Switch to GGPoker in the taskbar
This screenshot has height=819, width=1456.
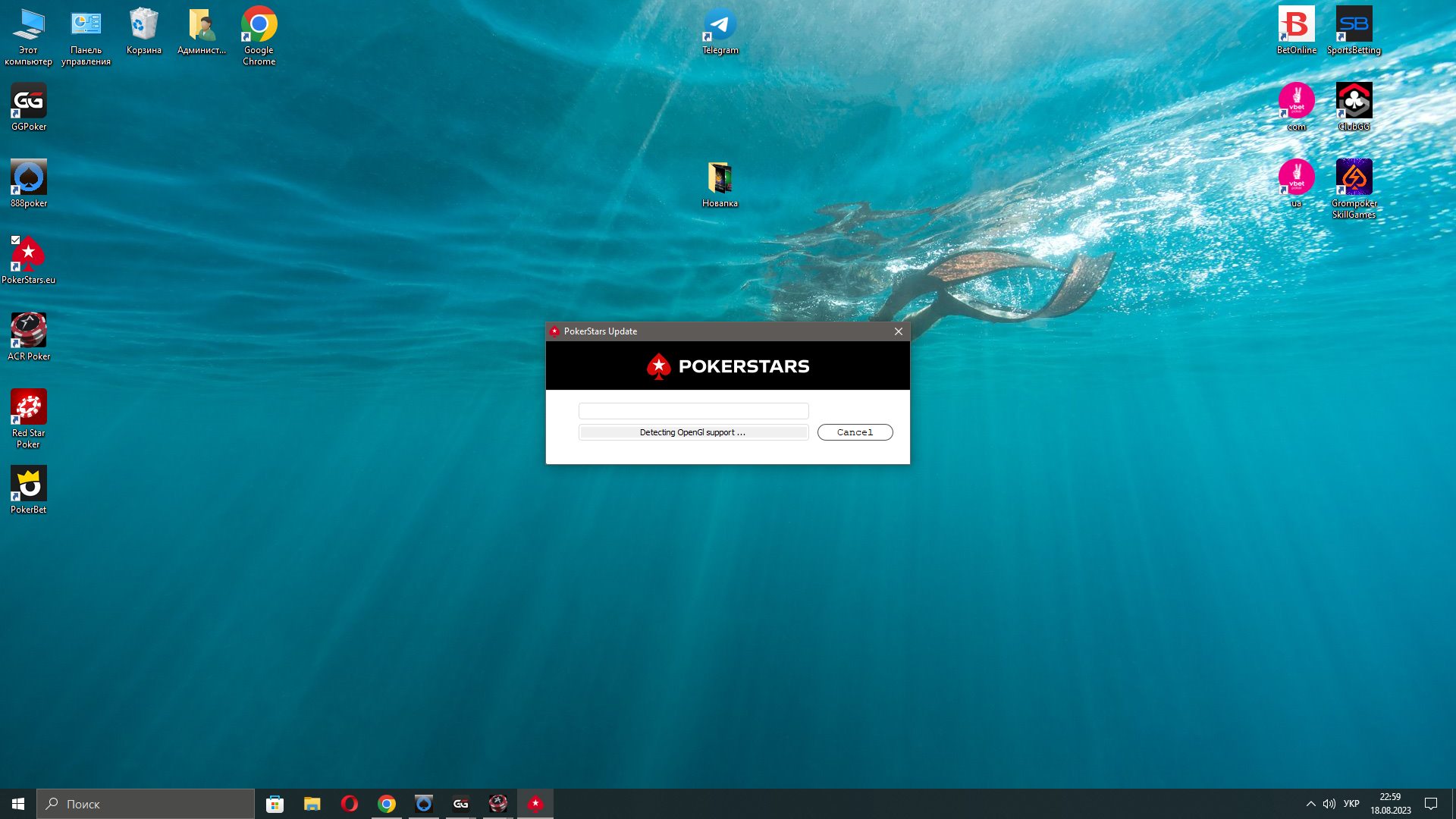point(460,804)
